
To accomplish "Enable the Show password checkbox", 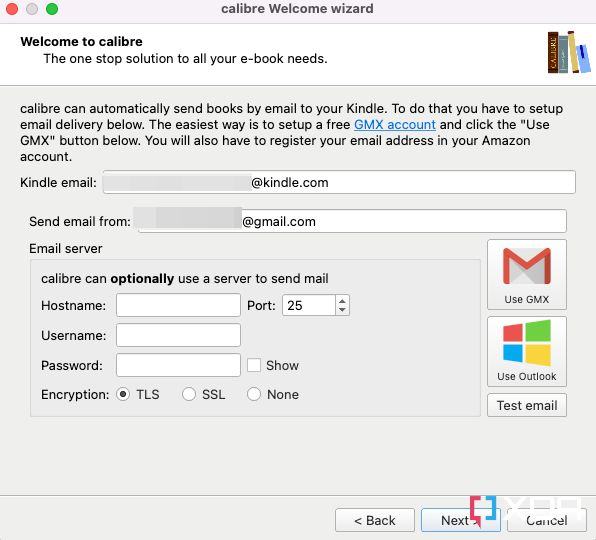I will pos(254,365).
